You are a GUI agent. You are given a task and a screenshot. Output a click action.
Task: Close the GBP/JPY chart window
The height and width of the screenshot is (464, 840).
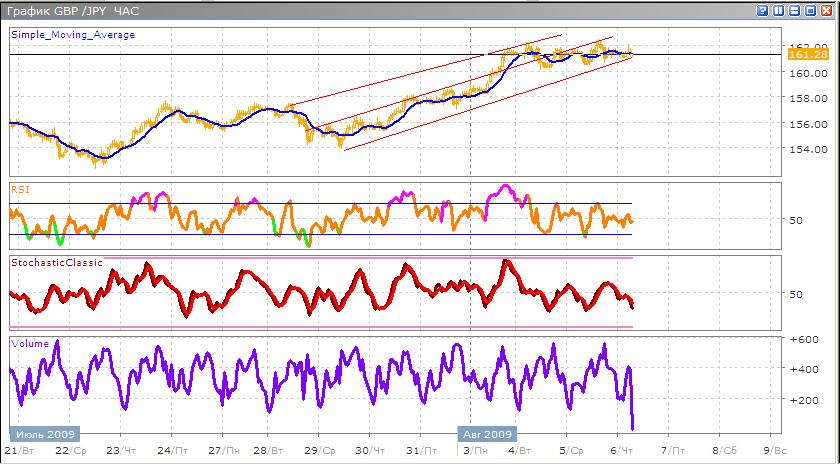click(x=827, y=11)
